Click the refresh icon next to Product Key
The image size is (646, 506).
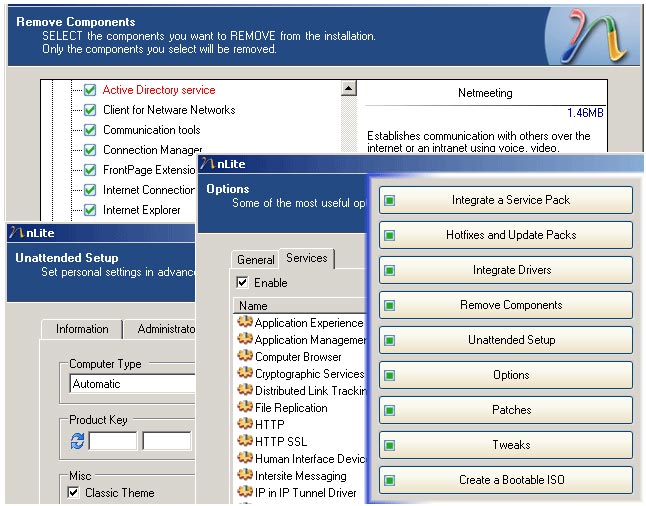77,441
